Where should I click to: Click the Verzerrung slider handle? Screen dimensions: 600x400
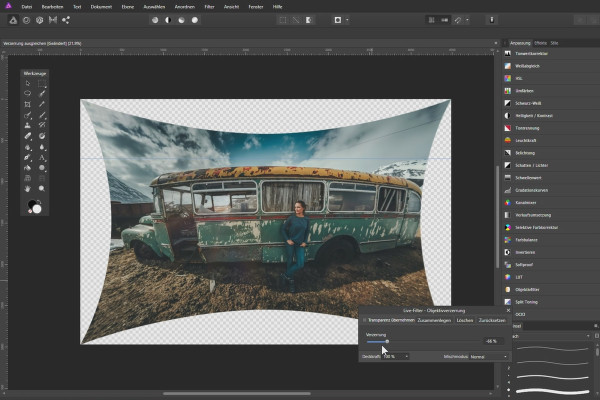[387, 341]
